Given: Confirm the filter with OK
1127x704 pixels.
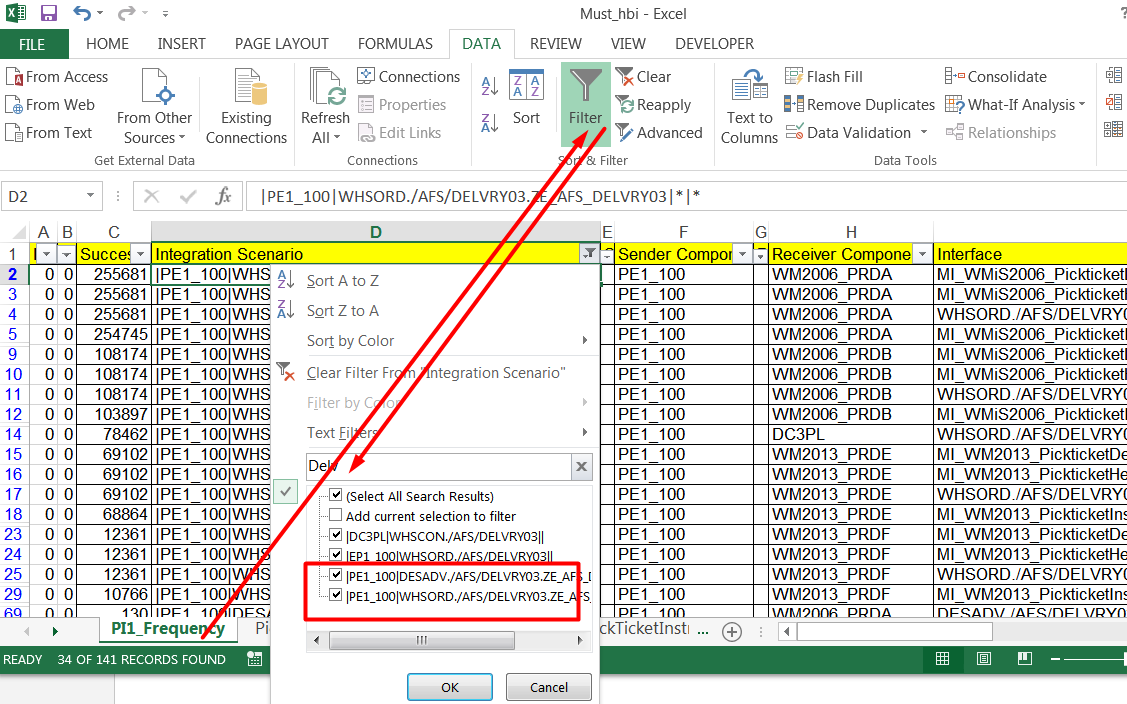Looking at the screenshot, I should (449, 686).
